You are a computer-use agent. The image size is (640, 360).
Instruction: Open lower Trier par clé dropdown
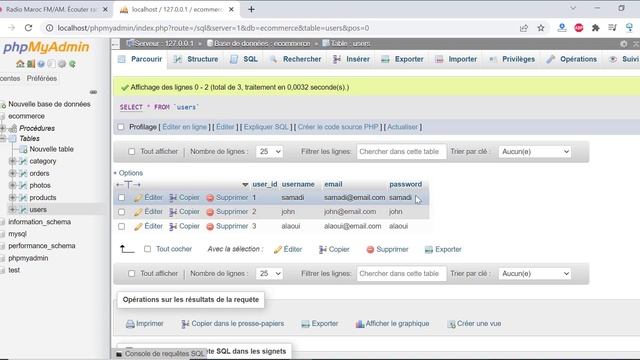(x=535, y=273)
